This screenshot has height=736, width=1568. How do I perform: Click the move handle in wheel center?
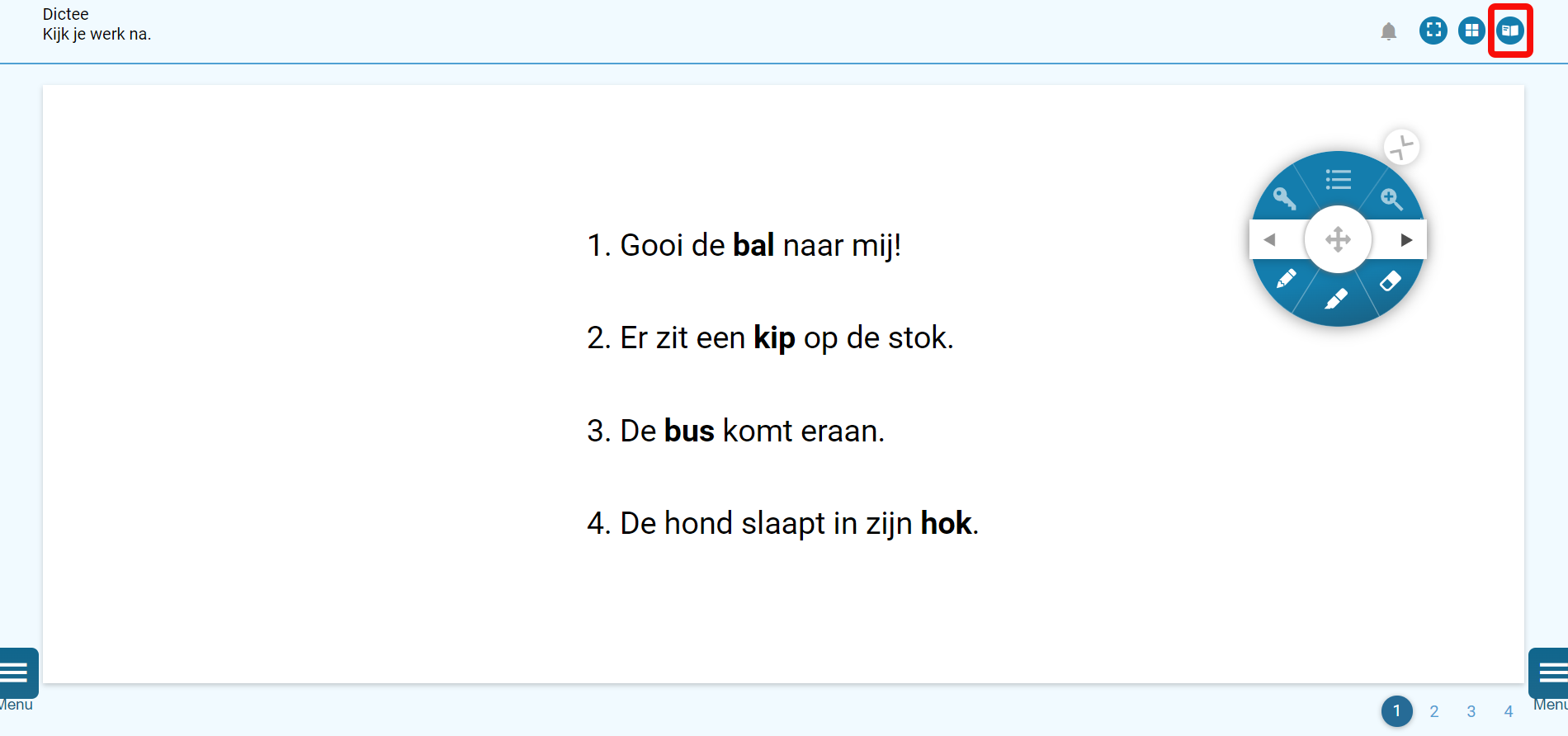click(1338, 240)
